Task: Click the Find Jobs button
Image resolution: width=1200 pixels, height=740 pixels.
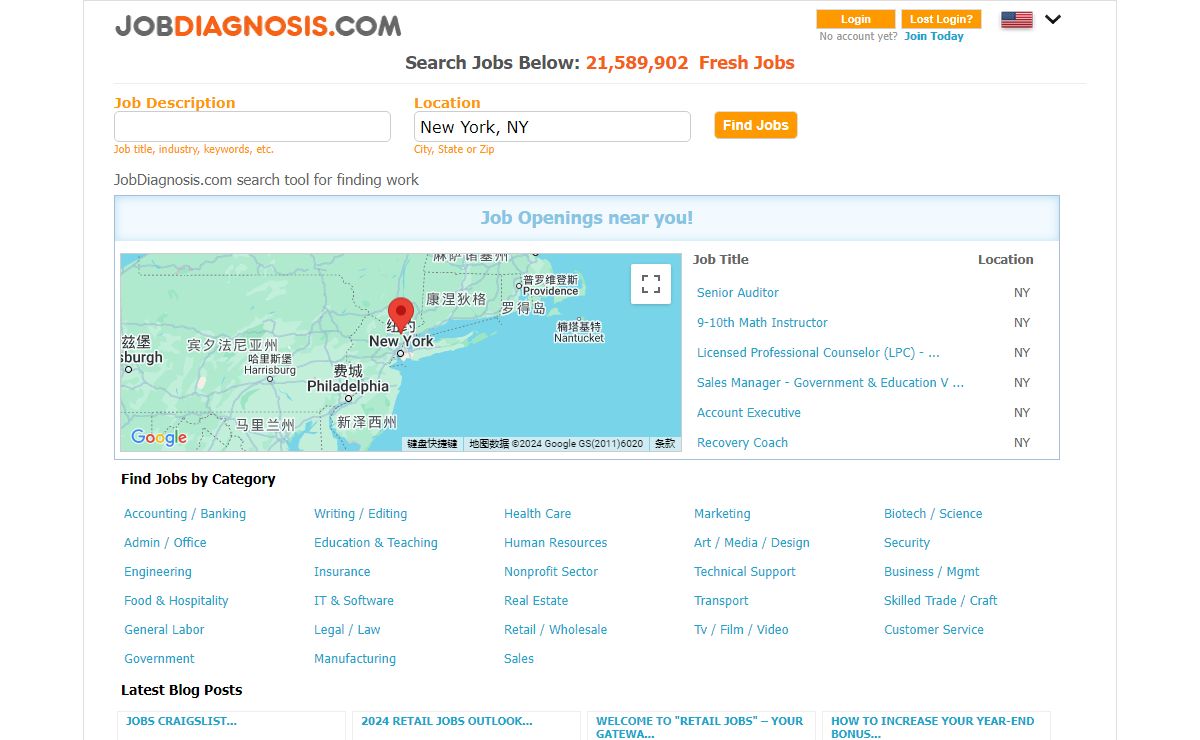Action: (x=756, y=125)
